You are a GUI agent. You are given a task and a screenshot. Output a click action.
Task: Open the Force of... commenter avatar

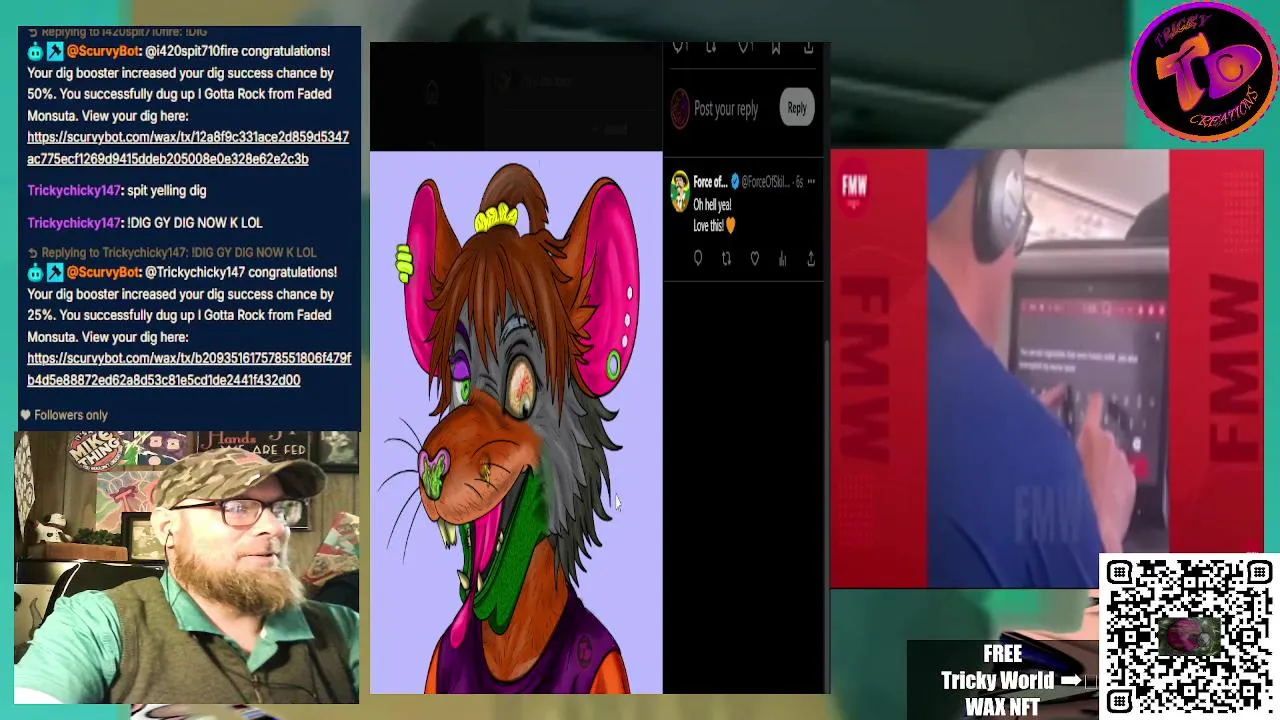[x=680, y=191]
